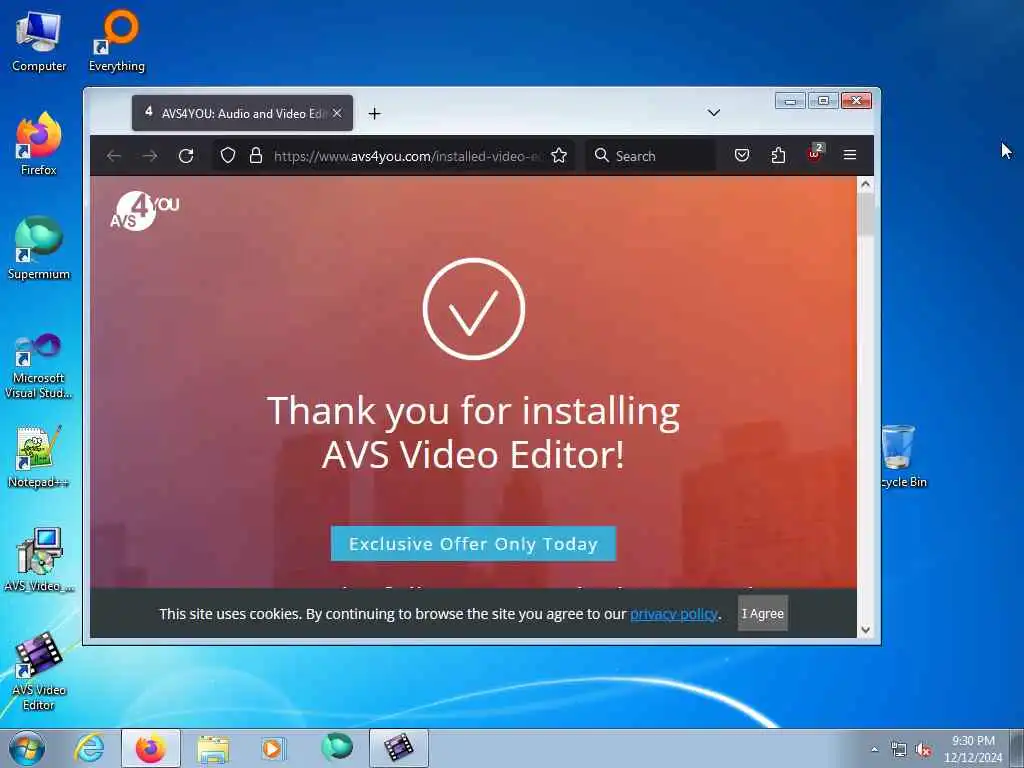
Task: Open Supermium from the taskbar
Action: click(336, 747)
